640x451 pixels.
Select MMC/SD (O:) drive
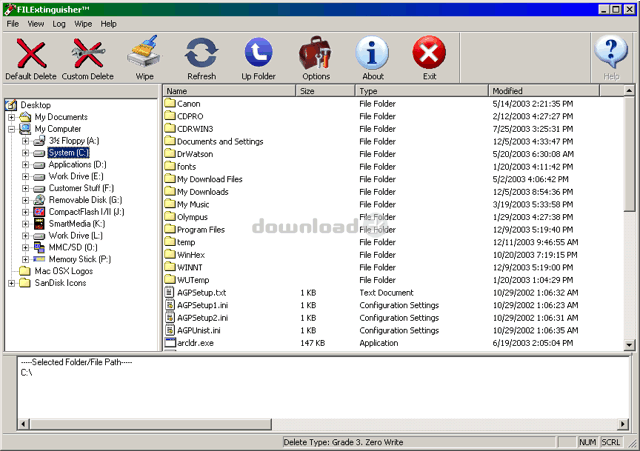(73, 247)
